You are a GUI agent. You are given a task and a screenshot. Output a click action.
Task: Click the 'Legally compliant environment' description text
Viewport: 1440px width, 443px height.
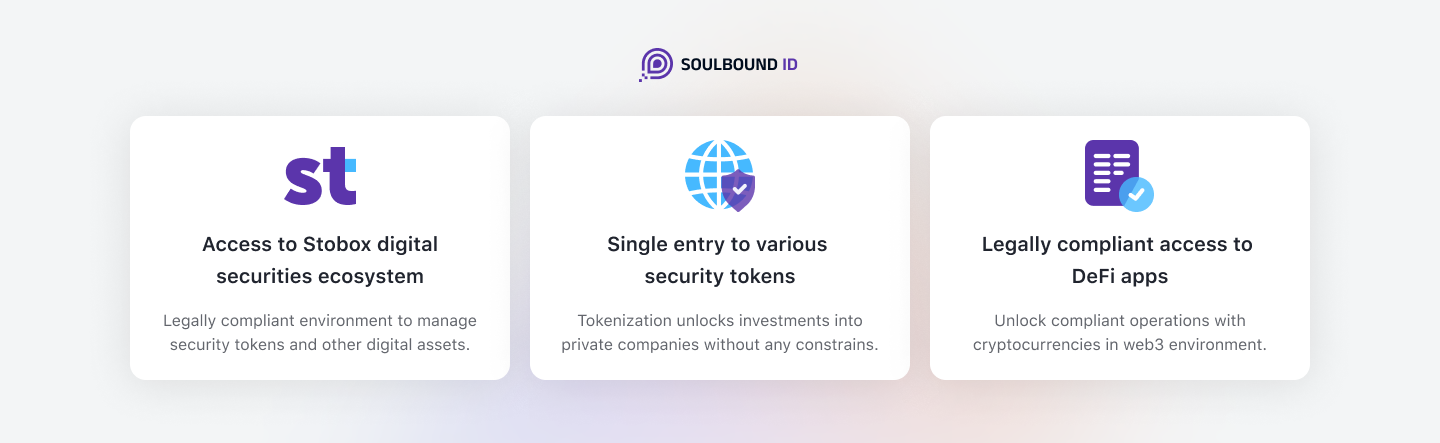tap(320, 333)
